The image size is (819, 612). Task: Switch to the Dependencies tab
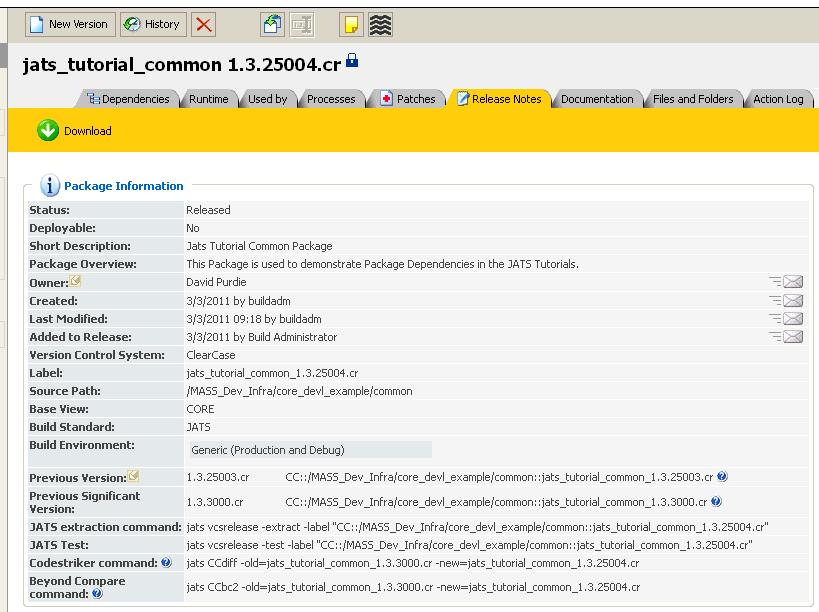(x=129, y=99)
